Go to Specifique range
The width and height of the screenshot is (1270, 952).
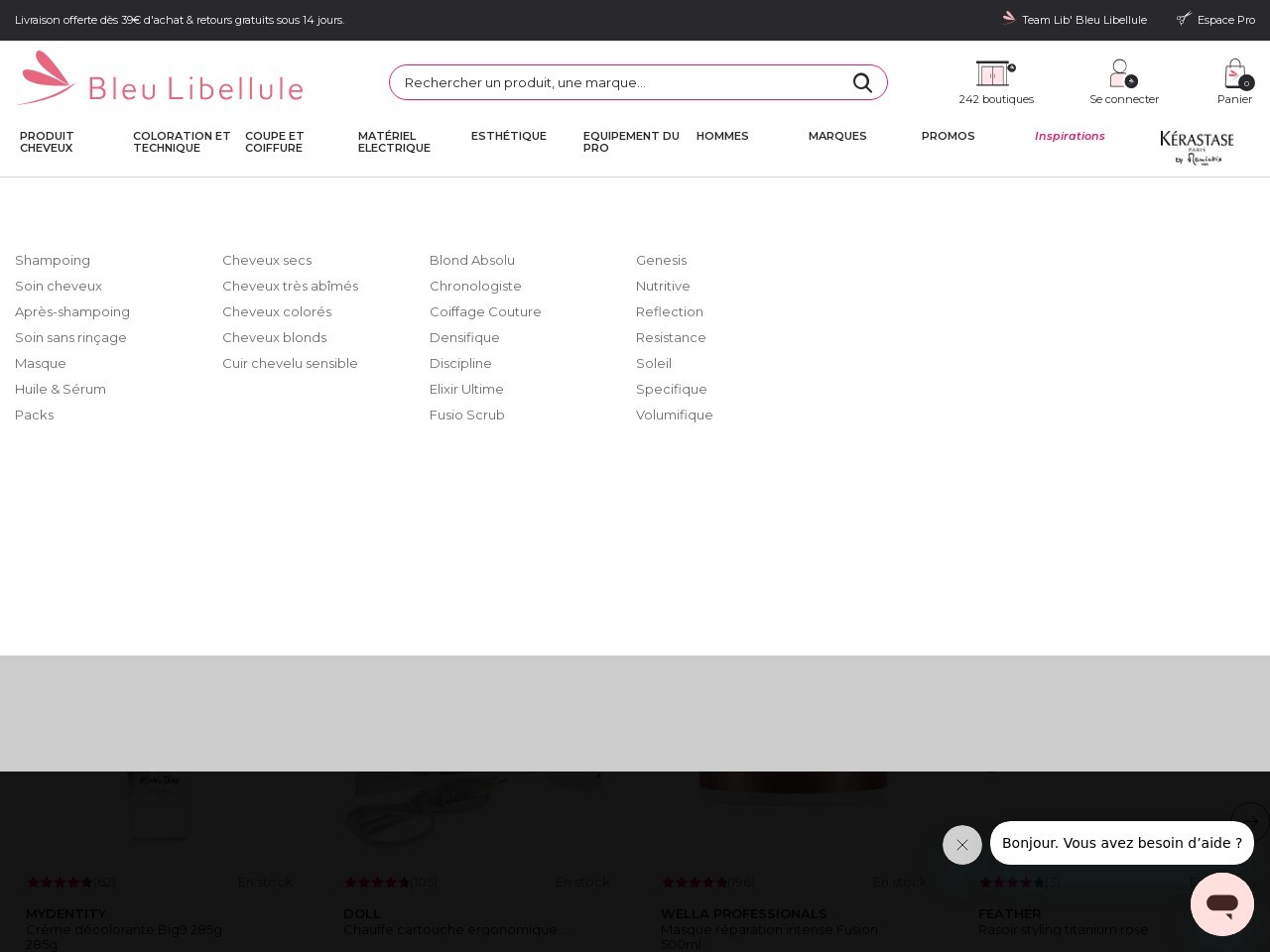point(672,389)
